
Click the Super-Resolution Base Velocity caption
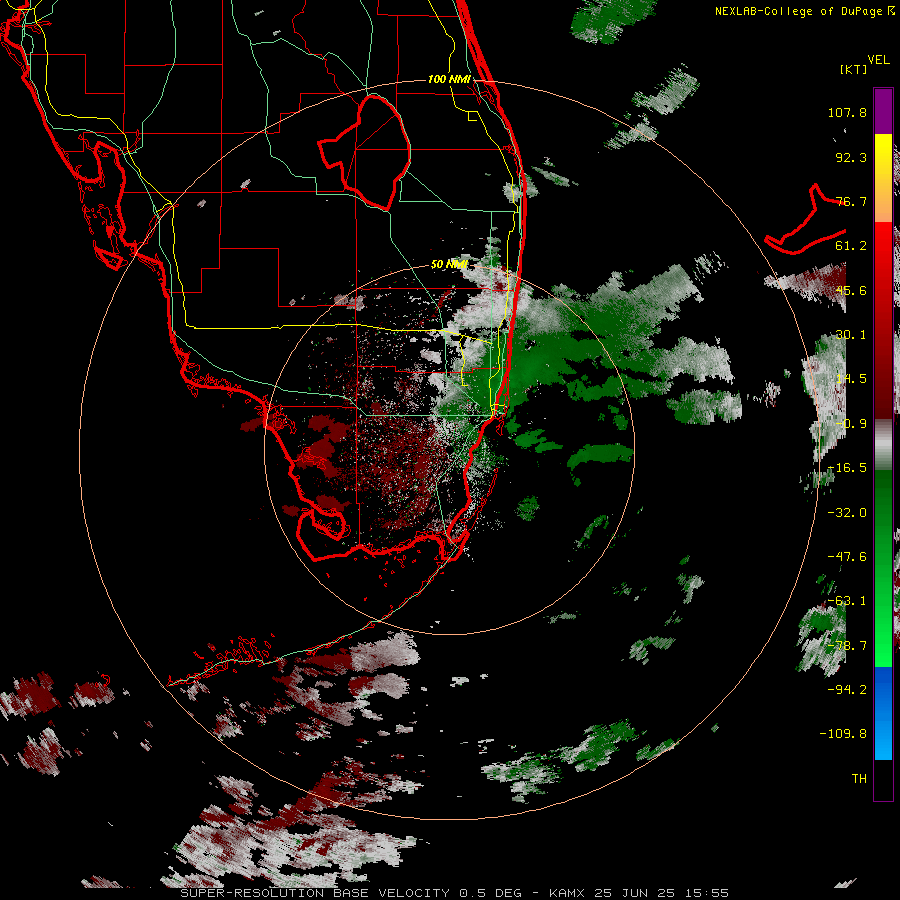(454, 893)
